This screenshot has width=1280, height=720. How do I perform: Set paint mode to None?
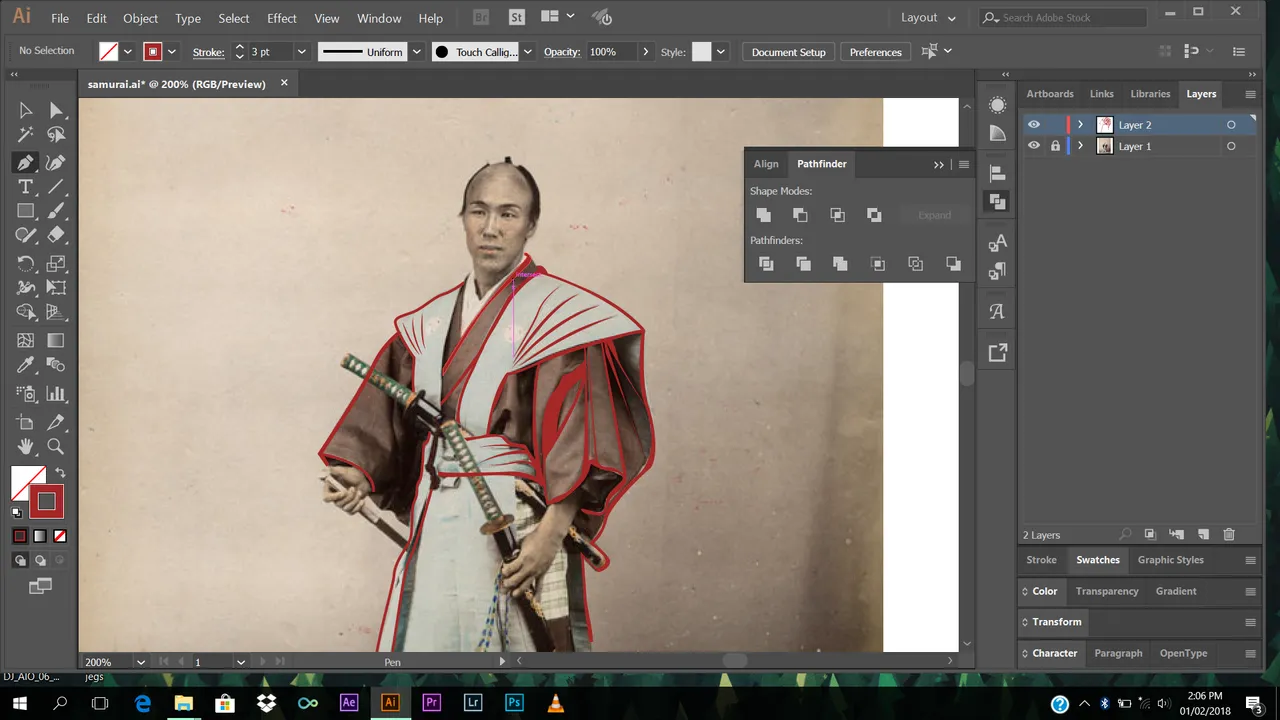[60, 536]
